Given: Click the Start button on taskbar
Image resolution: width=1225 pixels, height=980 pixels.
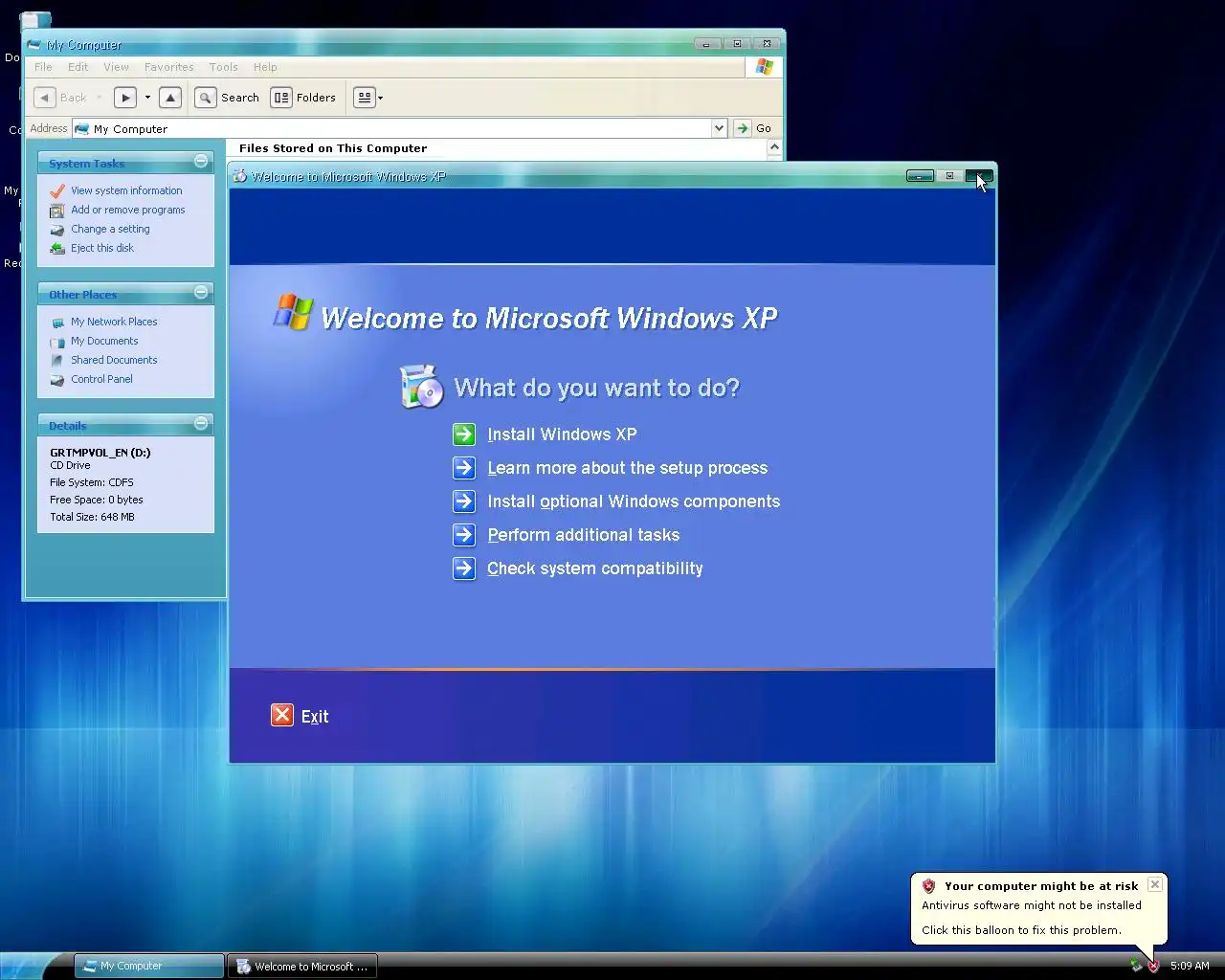Looking at the screenshot, I should 29,966.
